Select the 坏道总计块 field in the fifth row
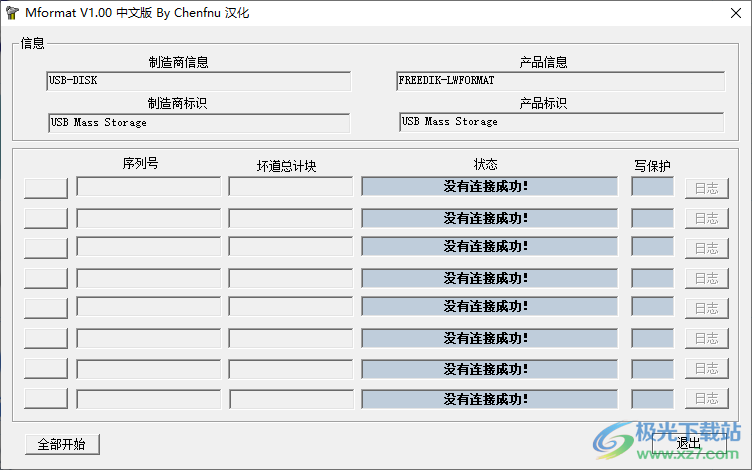The height and width of the screenshot is (470, 752). (291, 306)
